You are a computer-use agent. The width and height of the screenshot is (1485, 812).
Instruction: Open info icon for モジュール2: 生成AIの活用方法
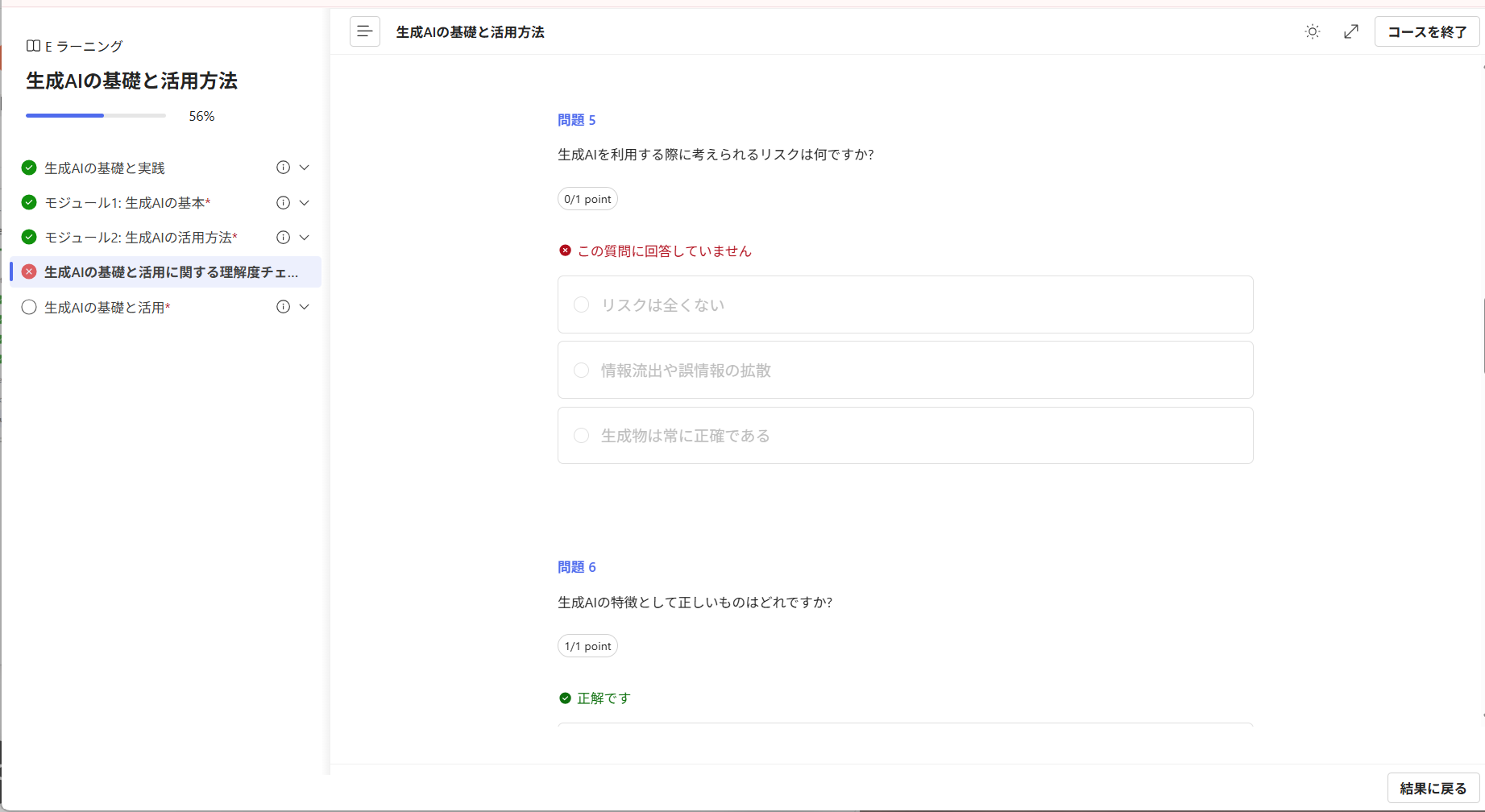[x=283, y=237]
